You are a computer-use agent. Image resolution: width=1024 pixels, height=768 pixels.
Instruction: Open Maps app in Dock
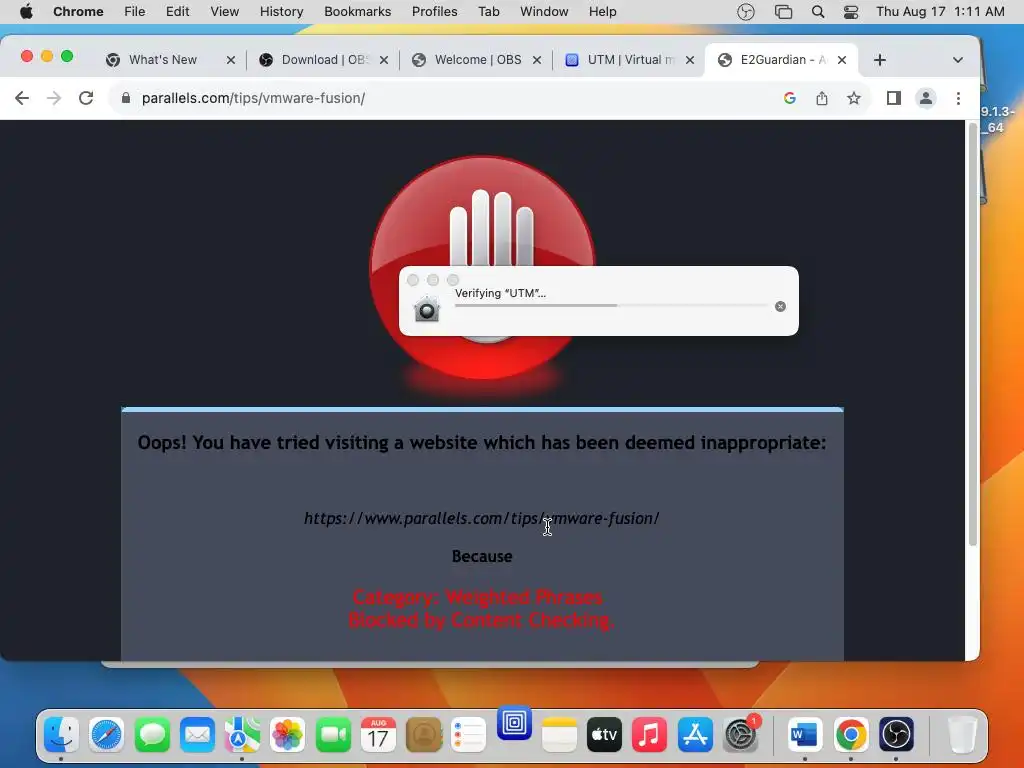click(242, 735)
